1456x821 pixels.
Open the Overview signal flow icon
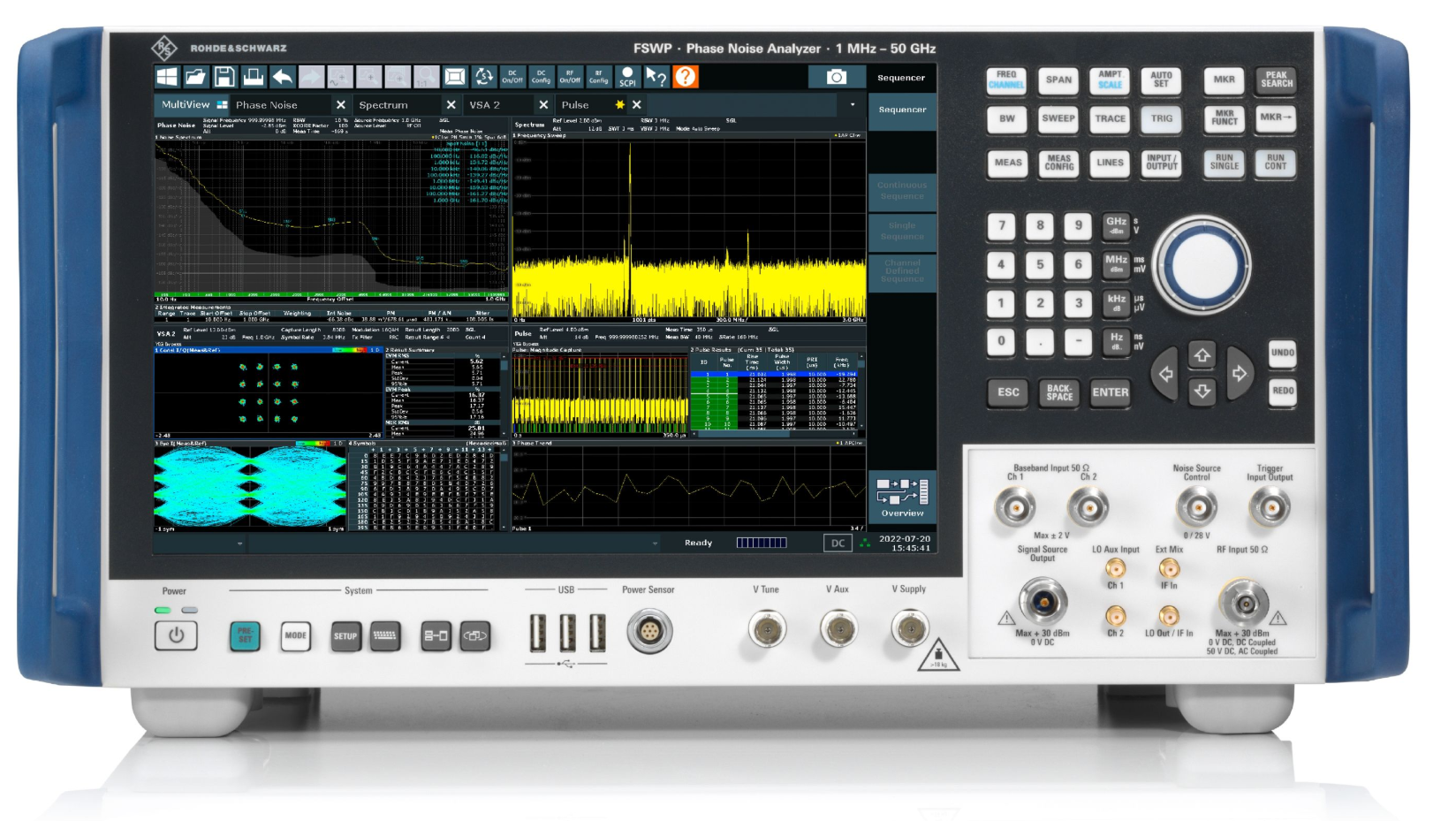(x=902, y=498)
